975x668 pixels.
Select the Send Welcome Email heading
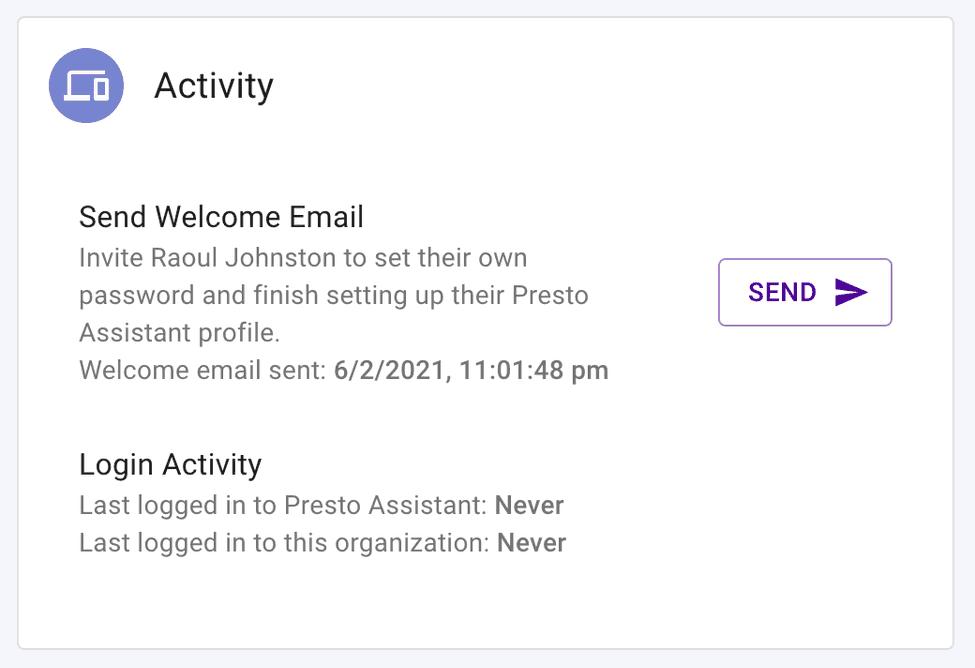(221, 216)
